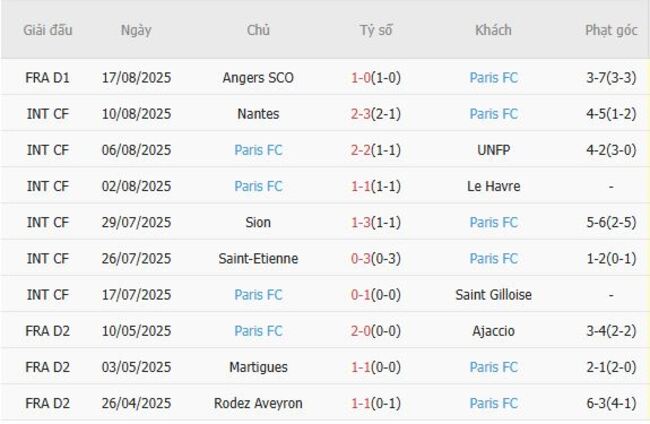Click home team Paris FC against Le Havre
This screenshot has height=424, width=650.
258,186
